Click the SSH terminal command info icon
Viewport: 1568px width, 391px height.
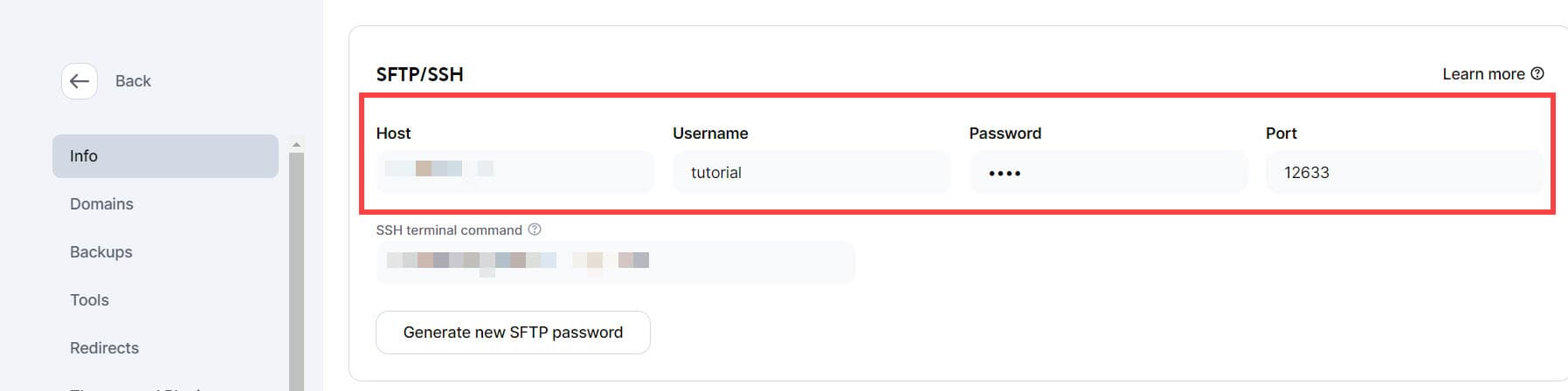pos(535,230)
